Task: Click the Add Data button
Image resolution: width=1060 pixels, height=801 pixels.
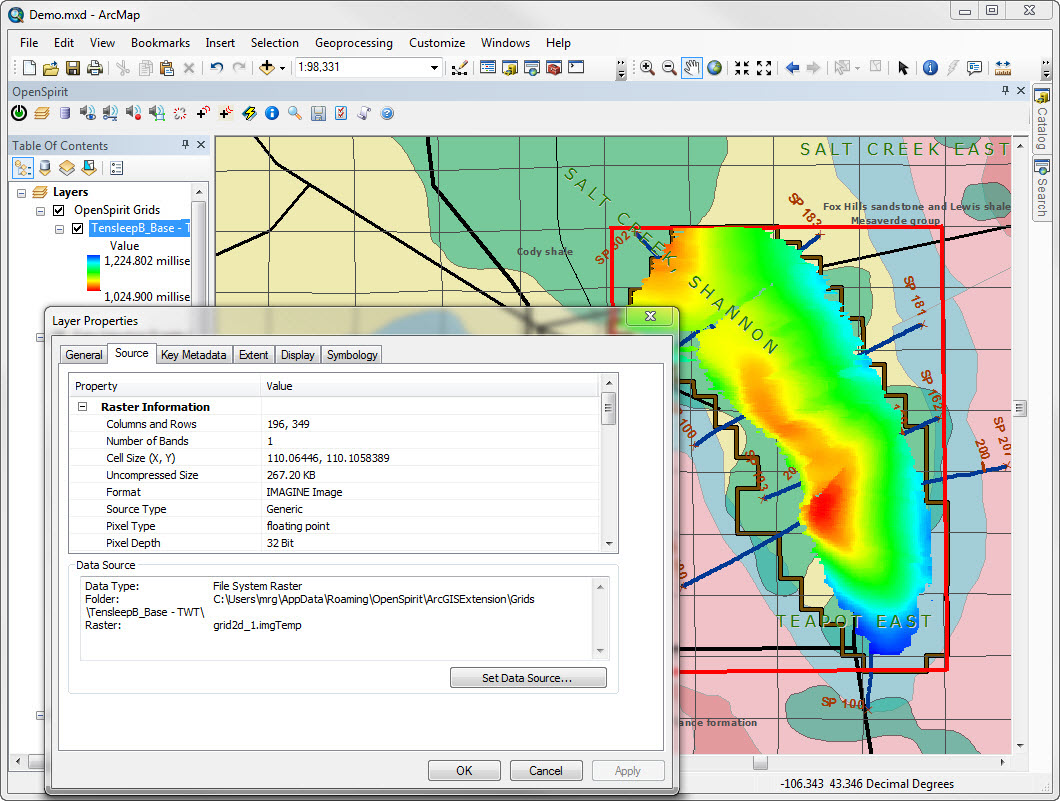Action: [x=267, y=68]
